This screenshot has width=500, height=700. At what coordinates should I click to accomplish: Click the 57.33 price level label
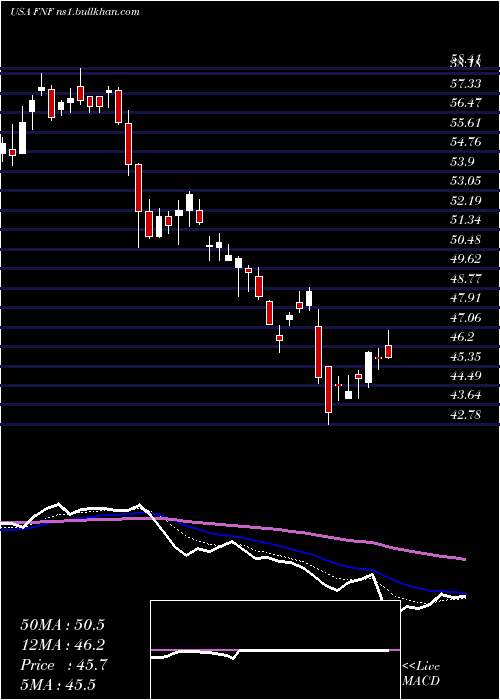coord(466,83)
